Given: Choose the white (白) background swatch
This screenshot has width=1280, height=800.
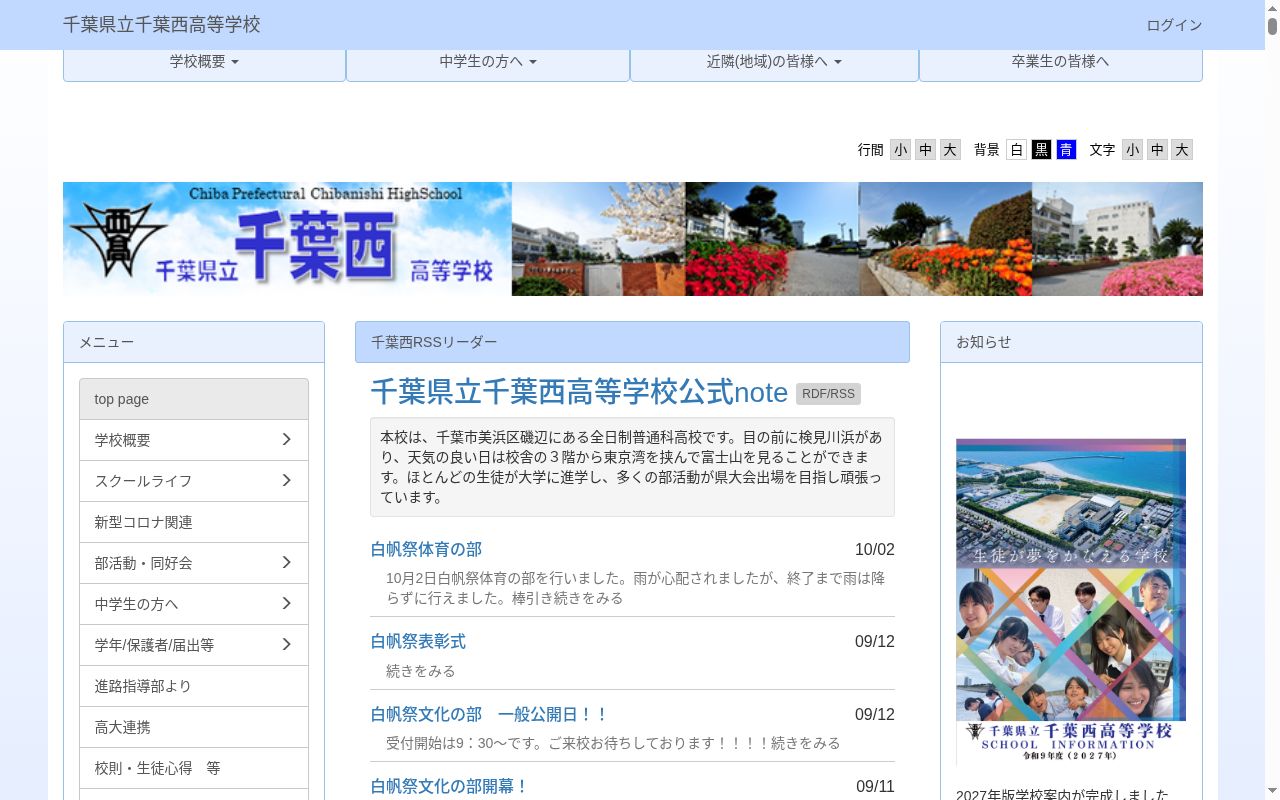Looking at the screenshot, I should (x=1017, y=150).
